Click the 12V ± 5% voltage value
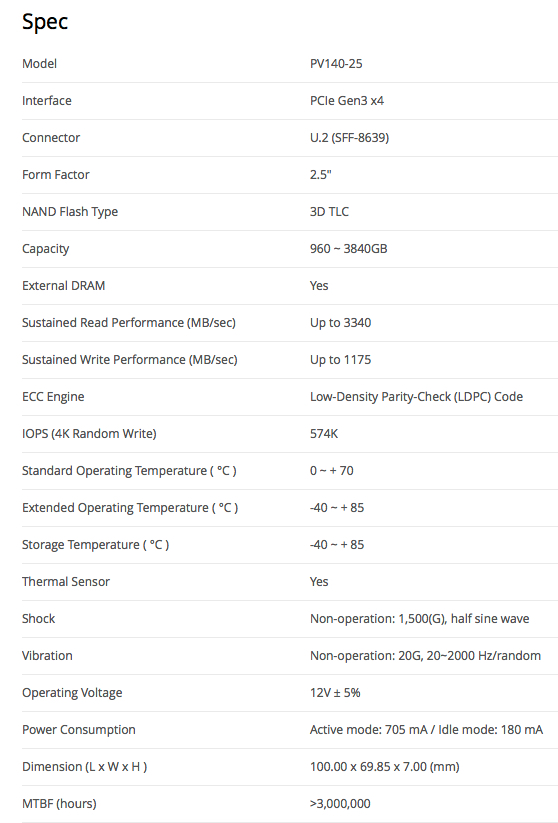This screenshot has height=823, width=558. click(335, 693)
